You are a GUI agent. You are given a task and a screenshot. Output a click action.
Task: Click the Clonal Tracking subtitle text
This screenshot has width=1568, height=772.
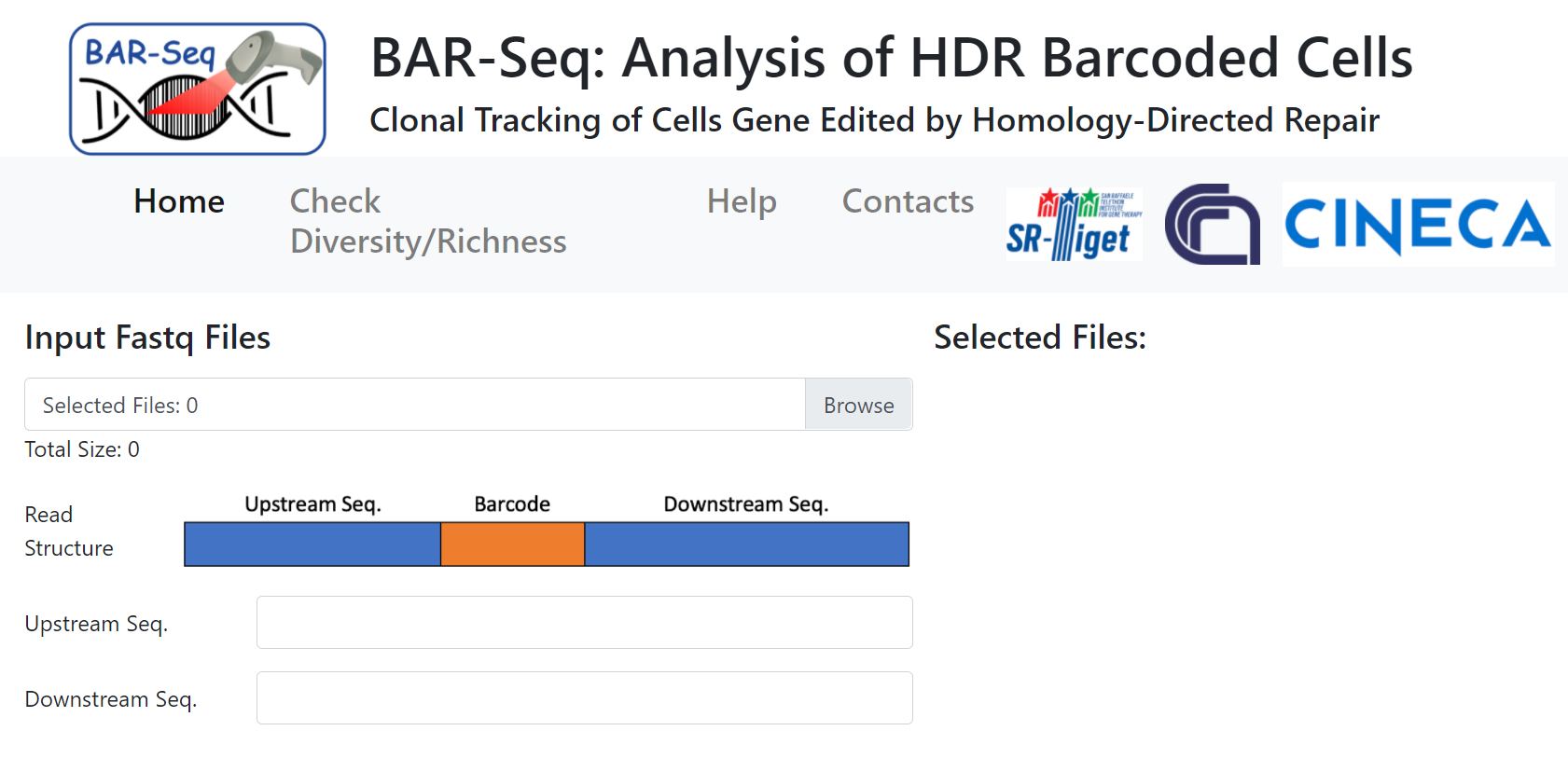click(874, 120)
